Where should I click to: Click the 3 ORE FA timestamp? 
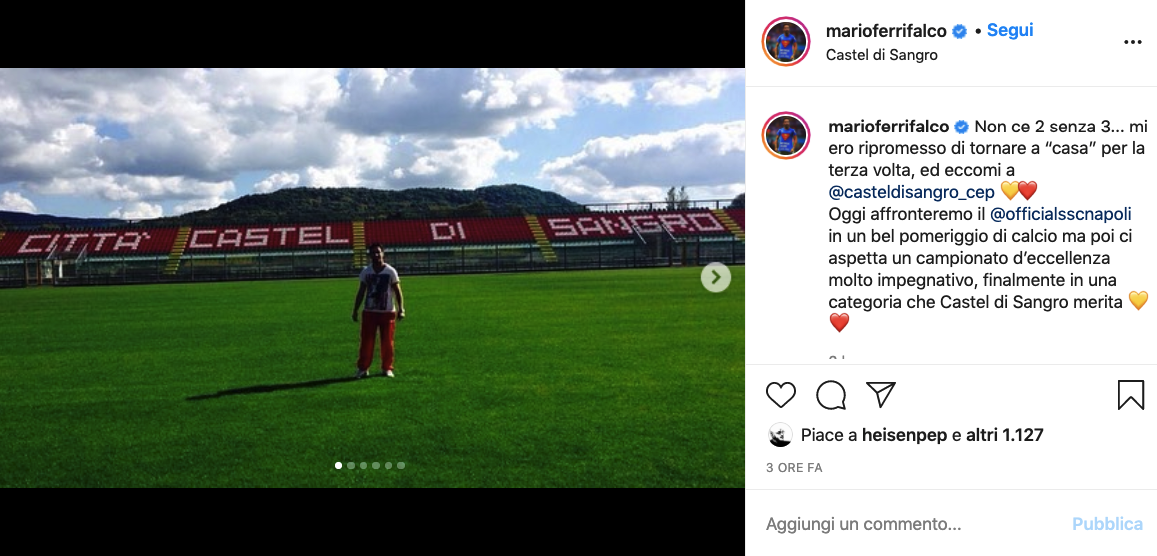tap(794, 468)
